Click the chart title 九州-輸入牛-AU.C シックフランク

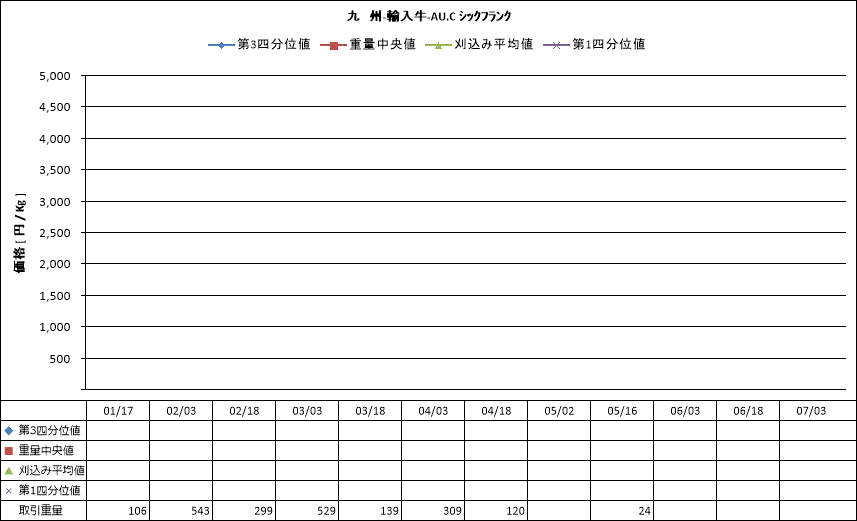click(428, 16)
